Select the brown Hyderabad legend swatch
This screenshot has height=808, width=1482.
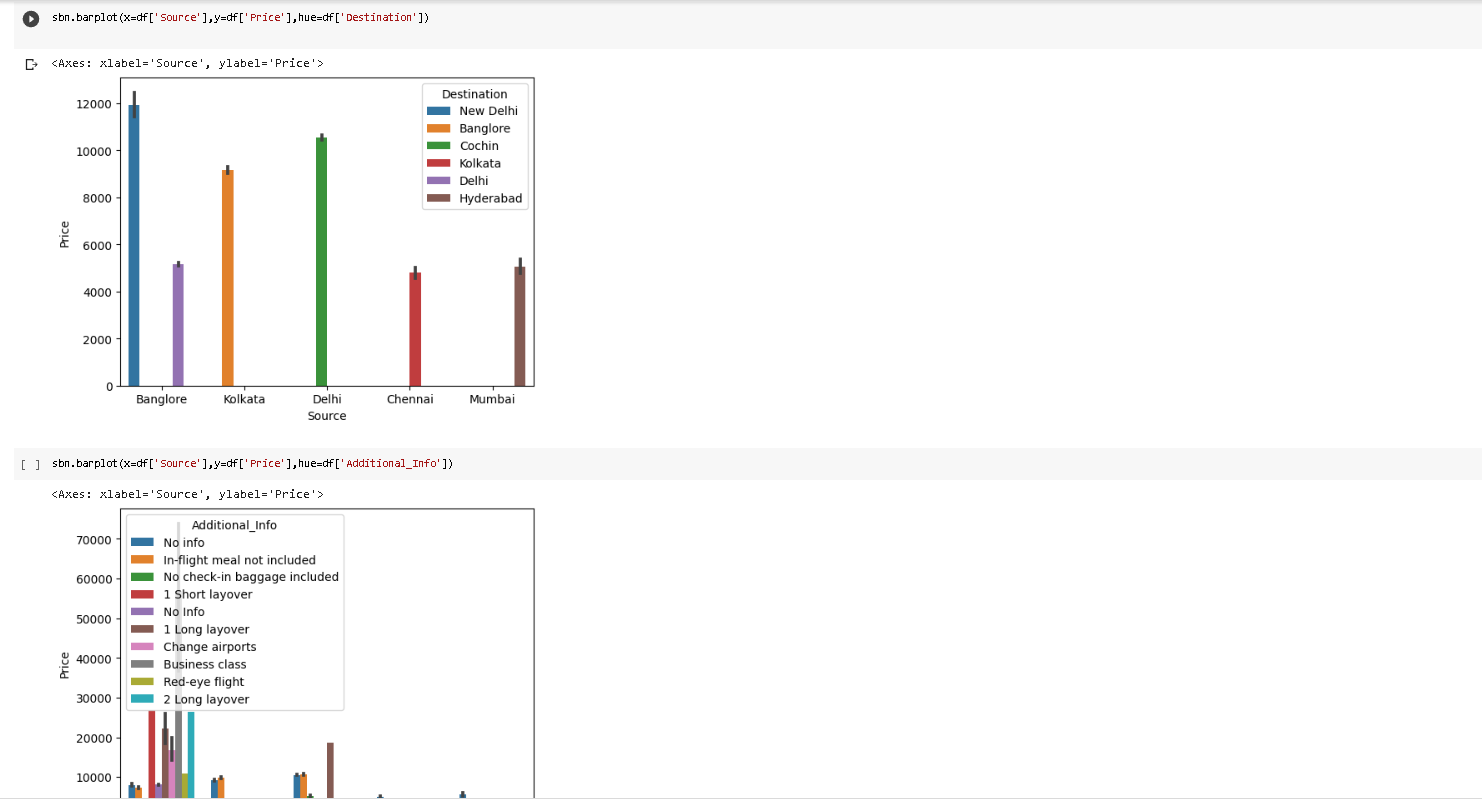438,198
